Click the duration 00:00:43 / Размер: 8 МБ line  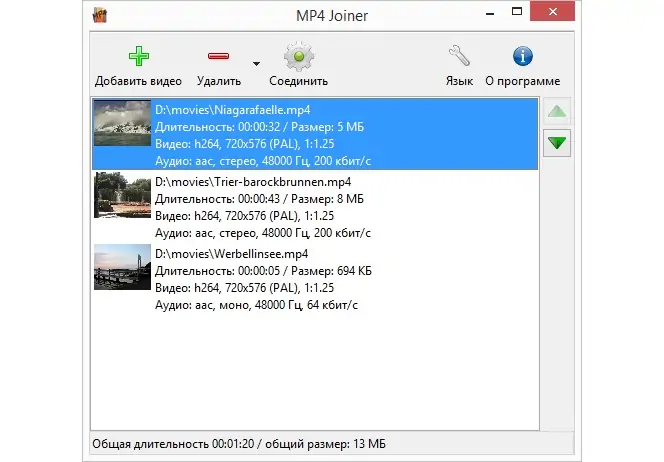pos(259,199)
